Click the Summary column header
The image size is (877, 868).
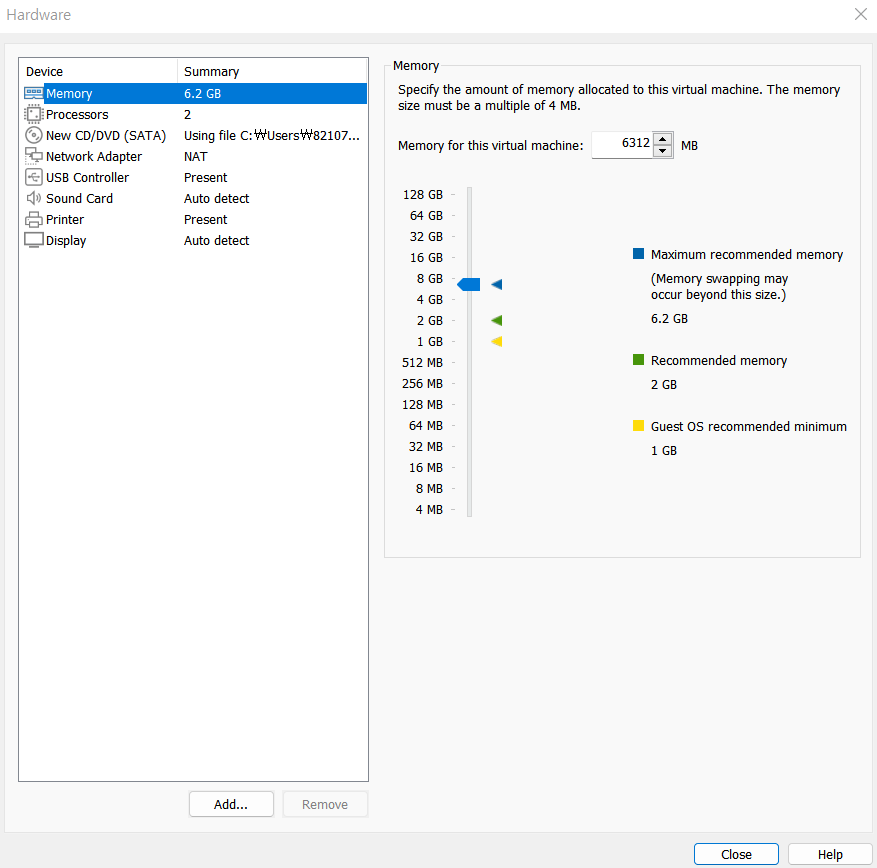(272, 72)
